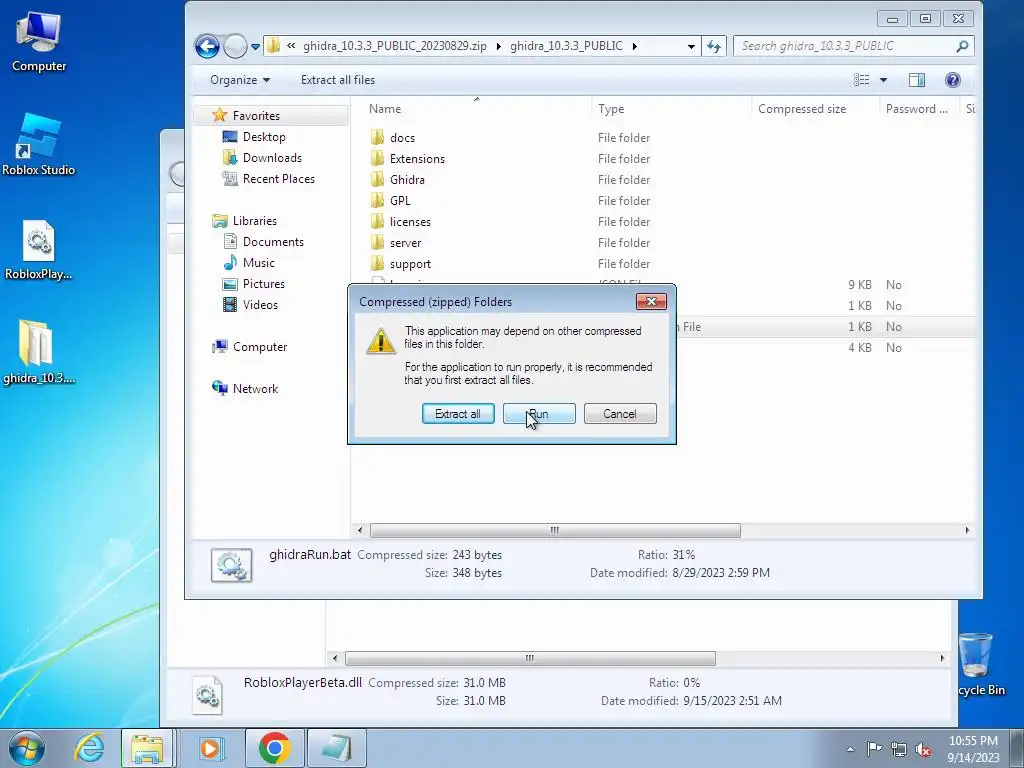Sort by the Type column header
The image size is (1024, 768).
click(x=611, y=109)
